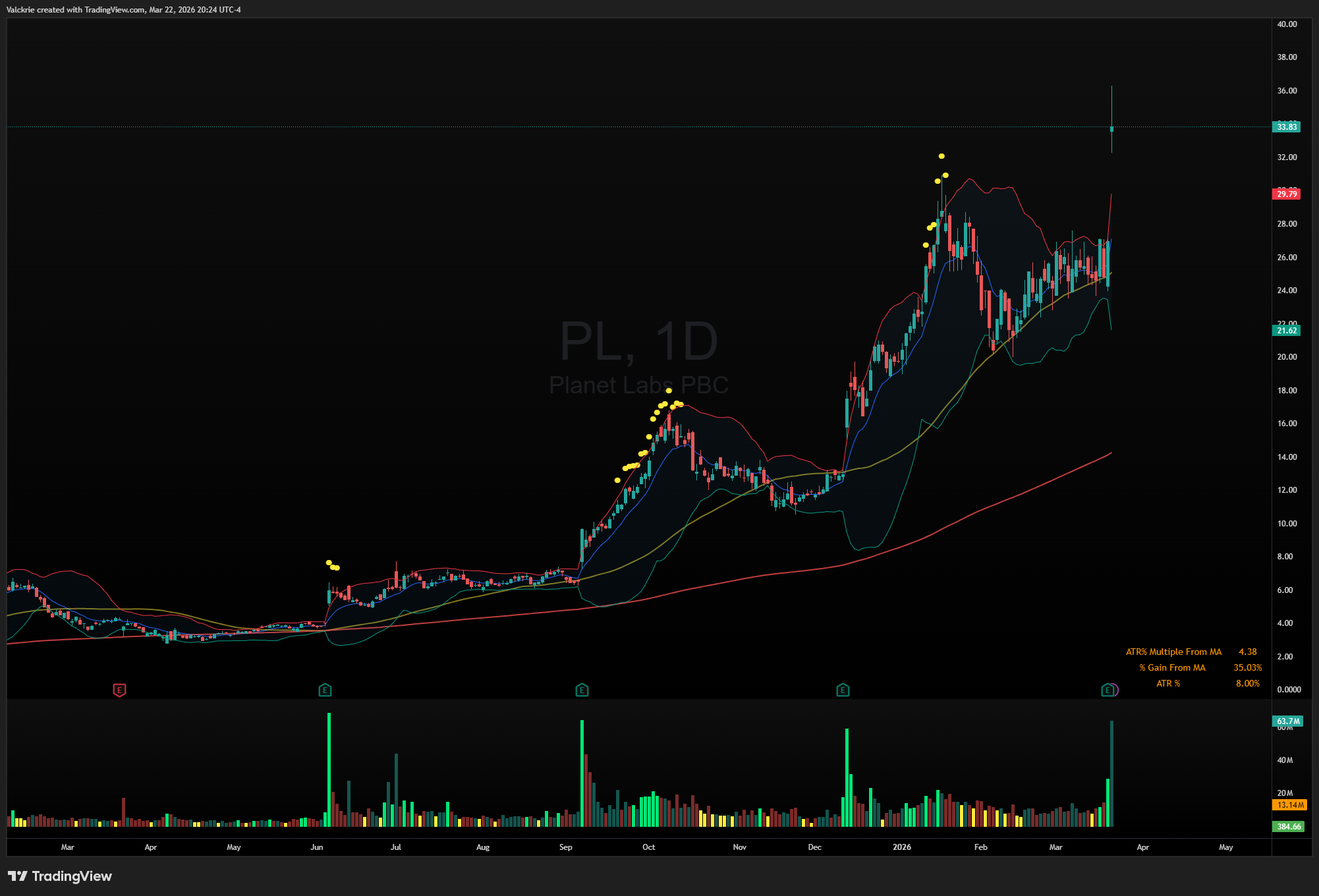The height and width of the screenshot is (896, 1319).
Task: Click the latest earnings E marker near March 2026
Action: point(1108,690)
